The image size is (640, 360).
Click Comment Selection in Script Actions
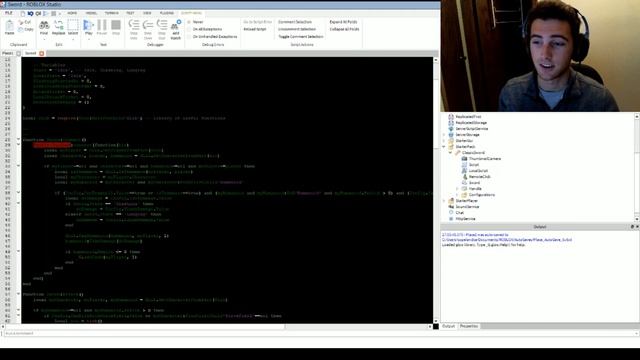pos(295,22)
